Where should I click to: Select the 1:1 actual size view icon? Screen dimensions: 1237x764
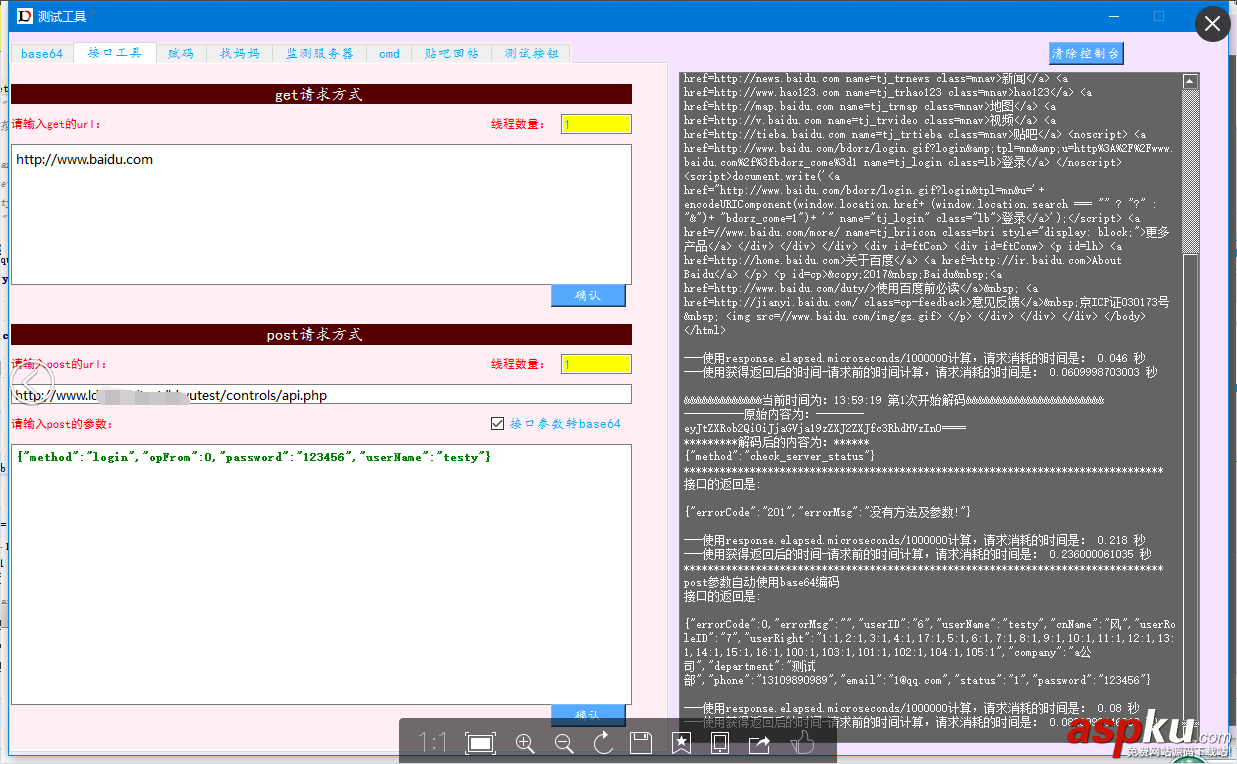pyautogui.click(x=432, y=743)
